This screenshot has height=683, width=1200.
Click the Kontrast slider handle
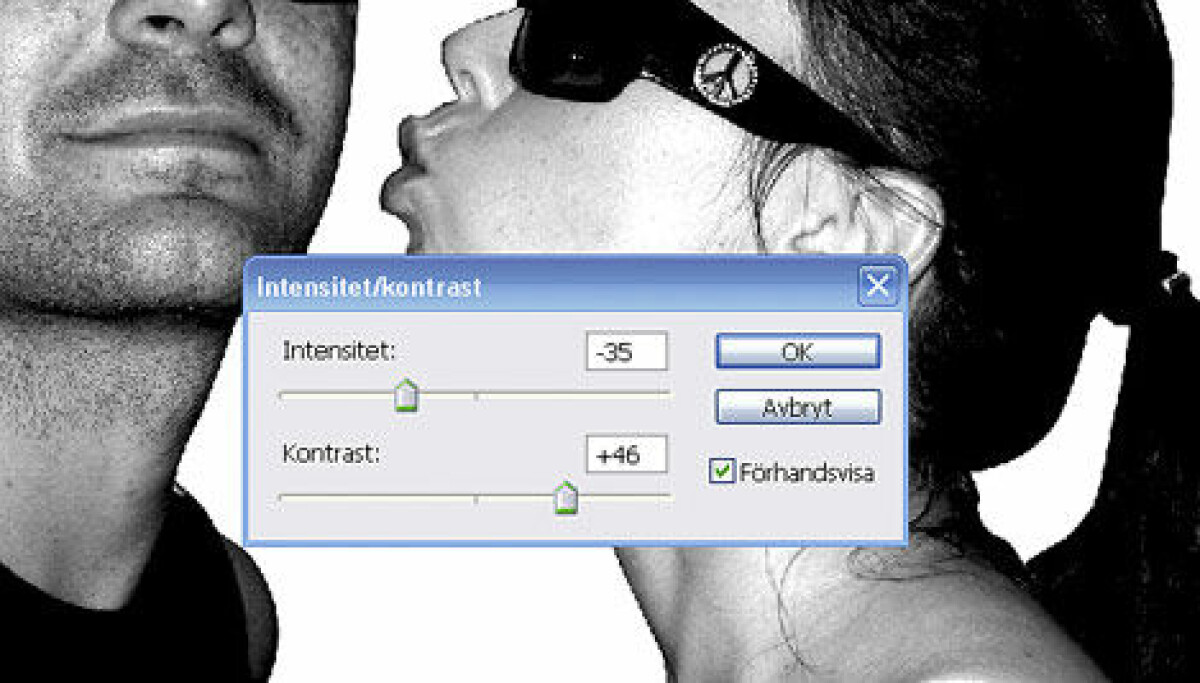tap(566, 496)
